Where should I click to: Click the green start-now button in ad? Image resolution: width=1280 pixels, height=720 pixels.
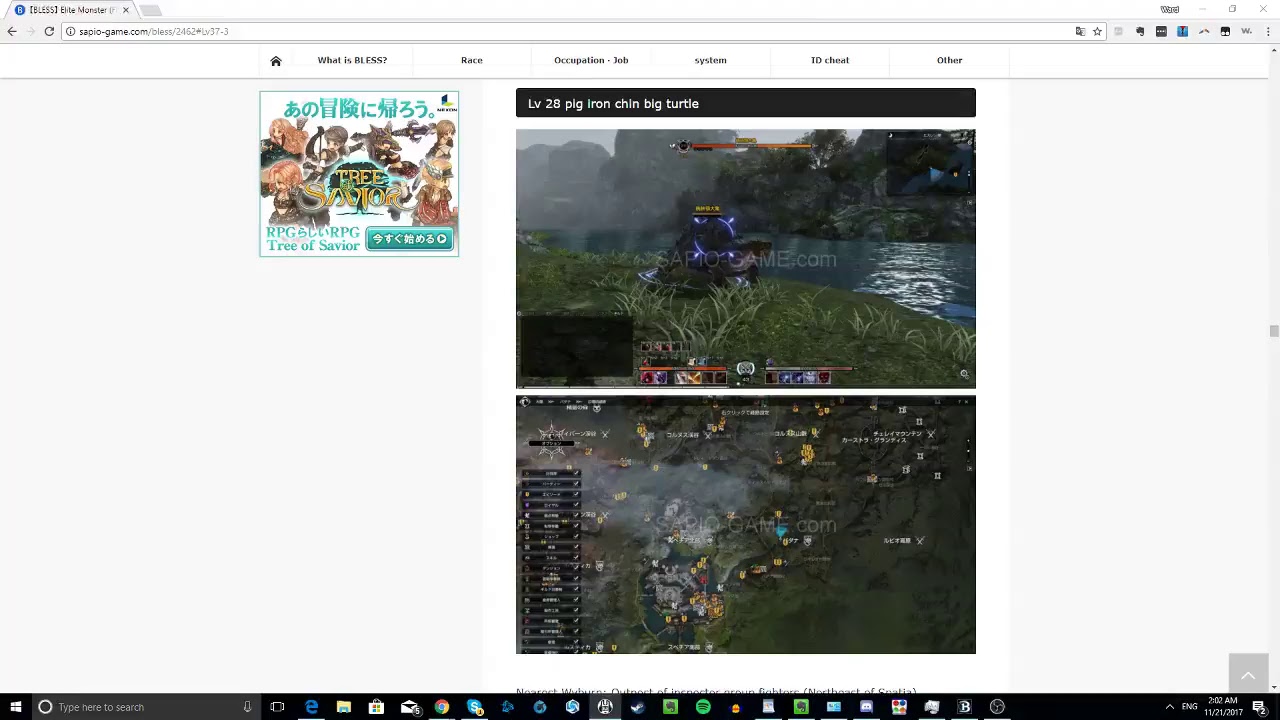pos(410,239)
